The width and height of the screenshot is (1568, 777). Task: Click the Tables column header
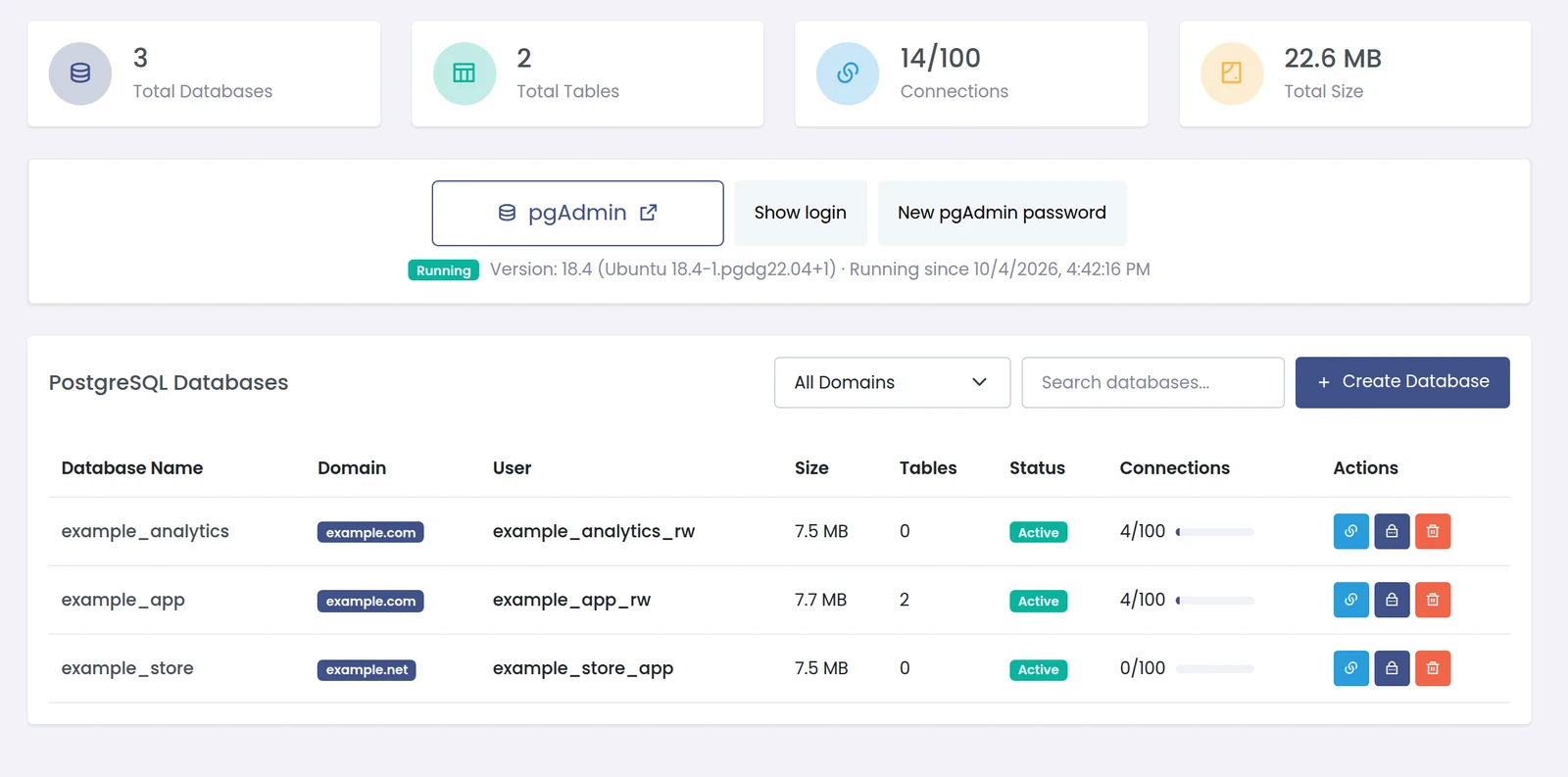point(928,468)
